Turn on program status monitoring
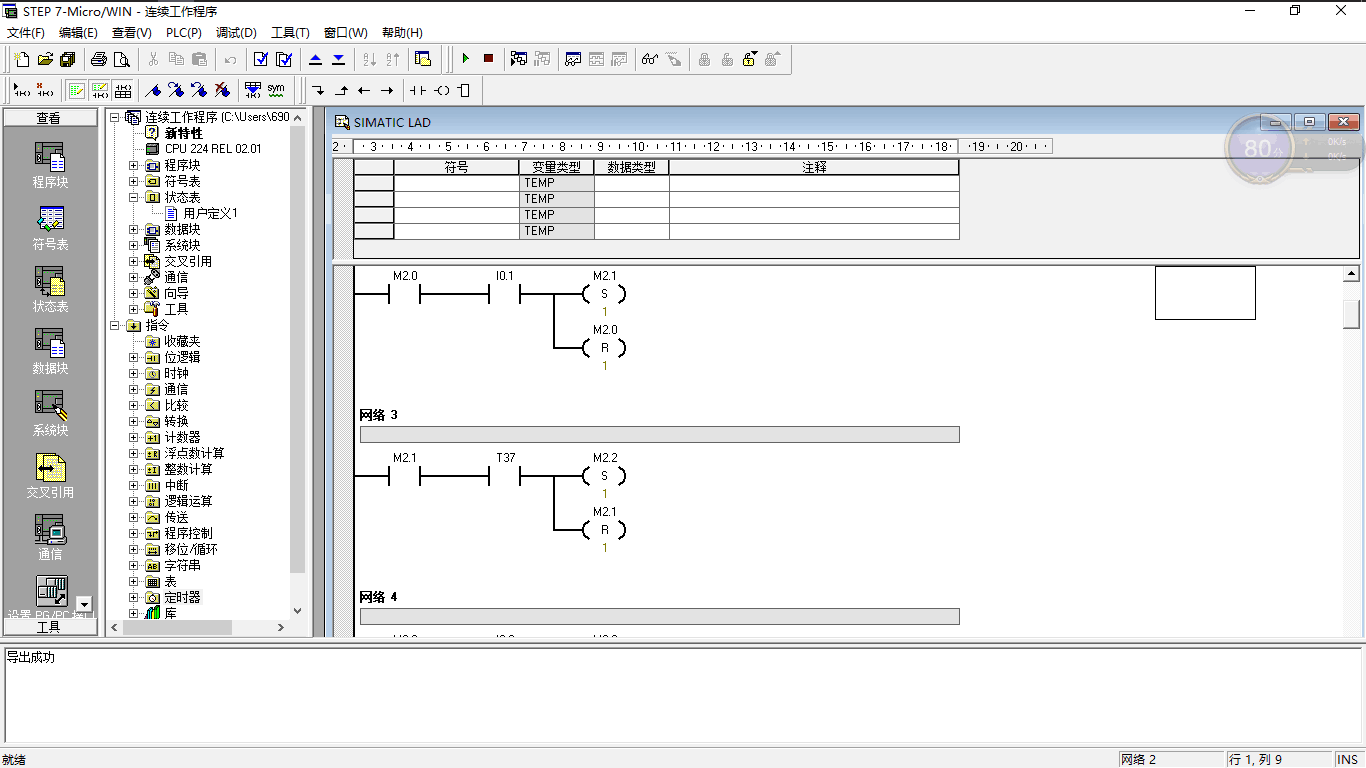This screenshot has height=768, width=1366. (x=519, y=59)
